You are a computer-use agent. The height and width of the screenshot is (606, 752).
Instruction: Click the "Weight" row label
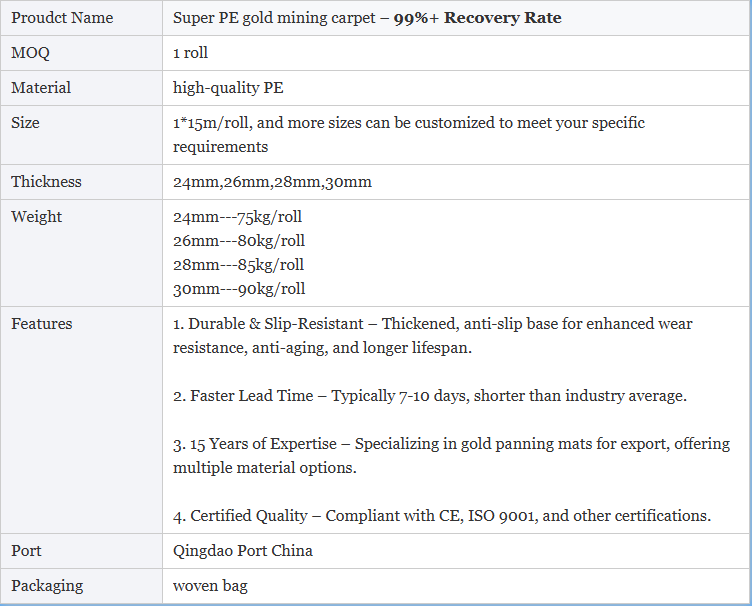[x=36, y=217]
